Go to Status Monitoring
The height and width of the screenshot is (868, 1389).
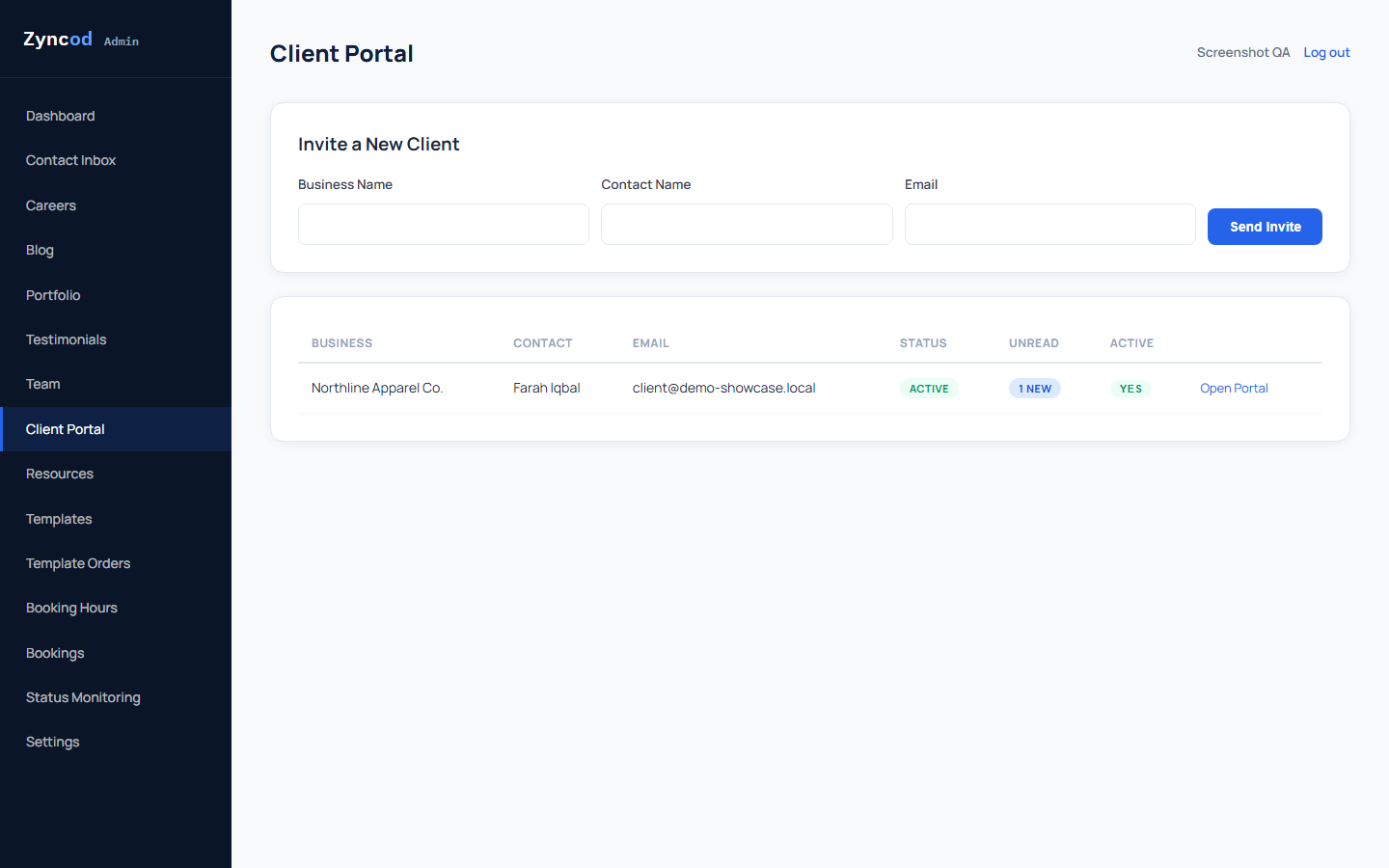tap(116, 697)
